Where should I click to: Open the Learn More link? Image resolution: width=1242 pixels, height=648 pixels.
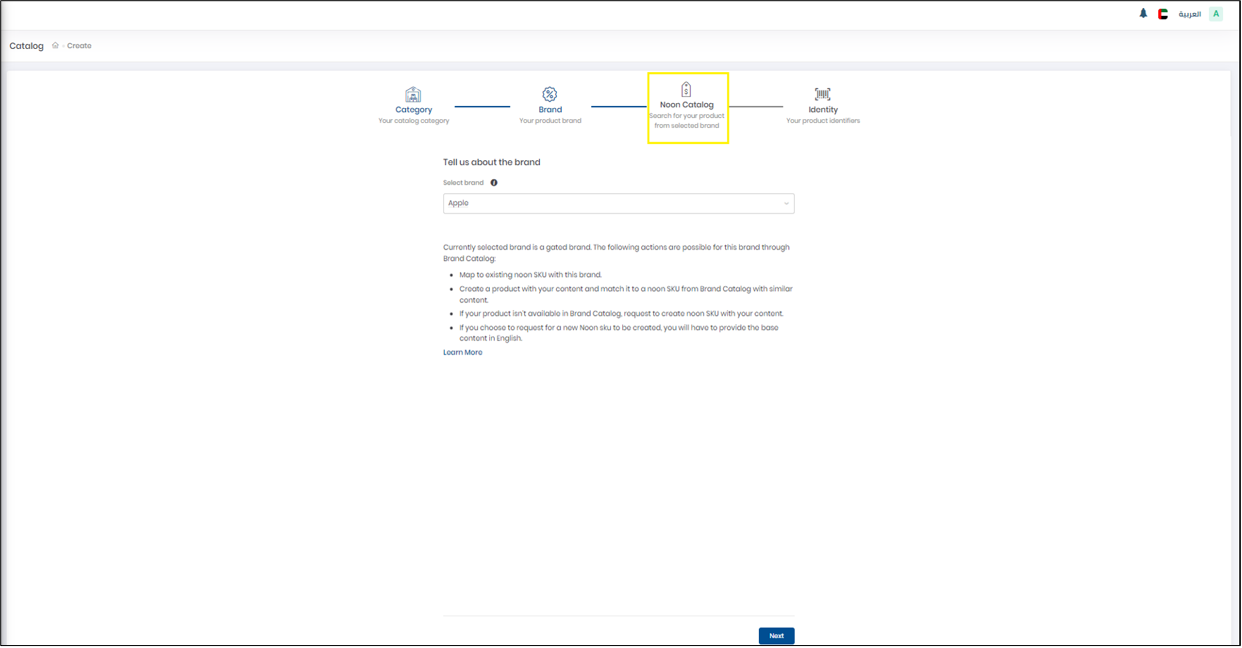(463, 353)
